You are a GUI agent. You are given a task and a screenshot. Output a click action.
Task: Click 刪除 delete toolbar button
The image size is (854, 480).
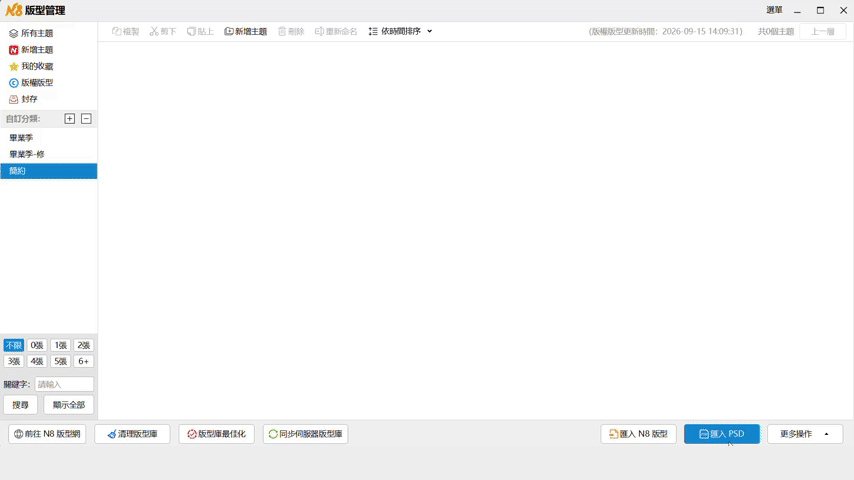291,32
